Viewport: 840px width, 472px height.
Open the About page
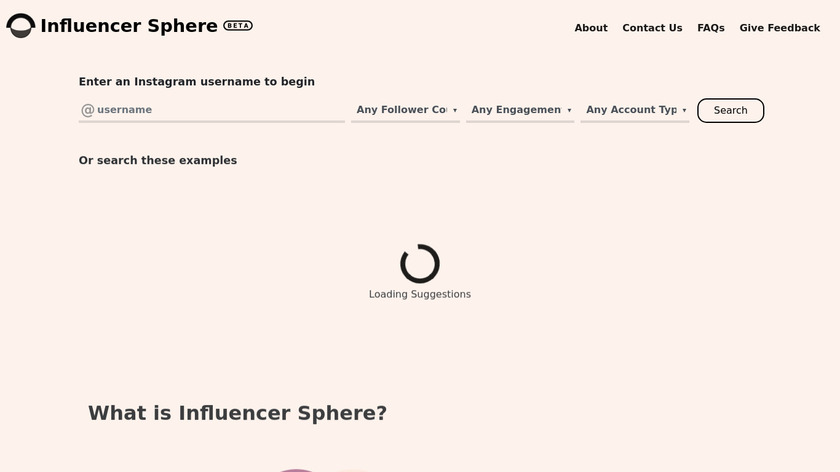(x=591, y=28)
